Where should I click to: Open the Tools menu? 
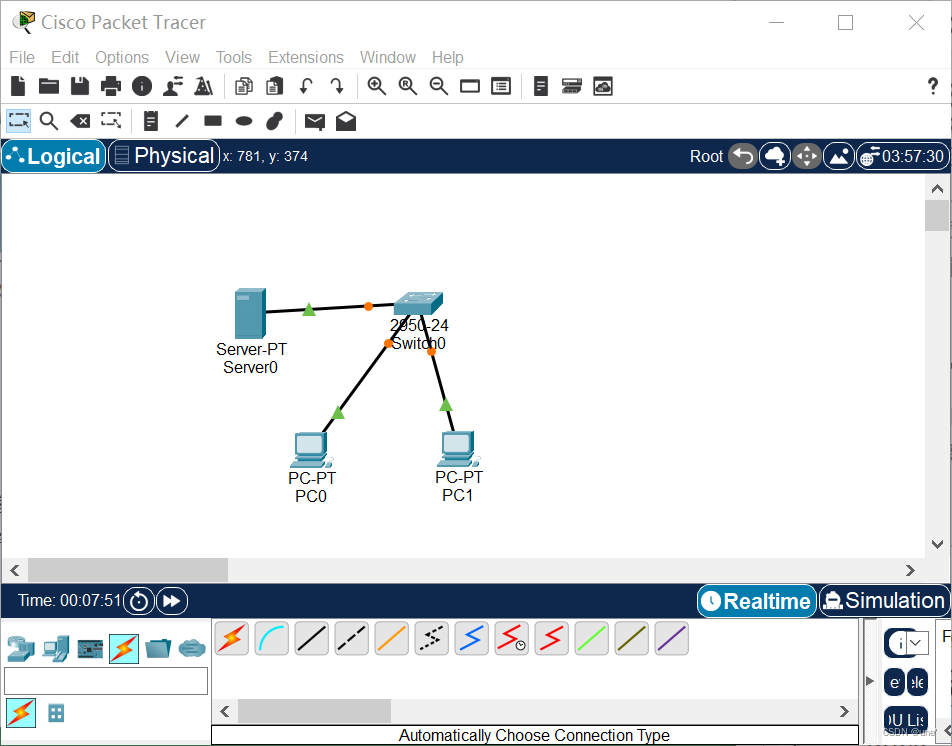coord(234,57)
